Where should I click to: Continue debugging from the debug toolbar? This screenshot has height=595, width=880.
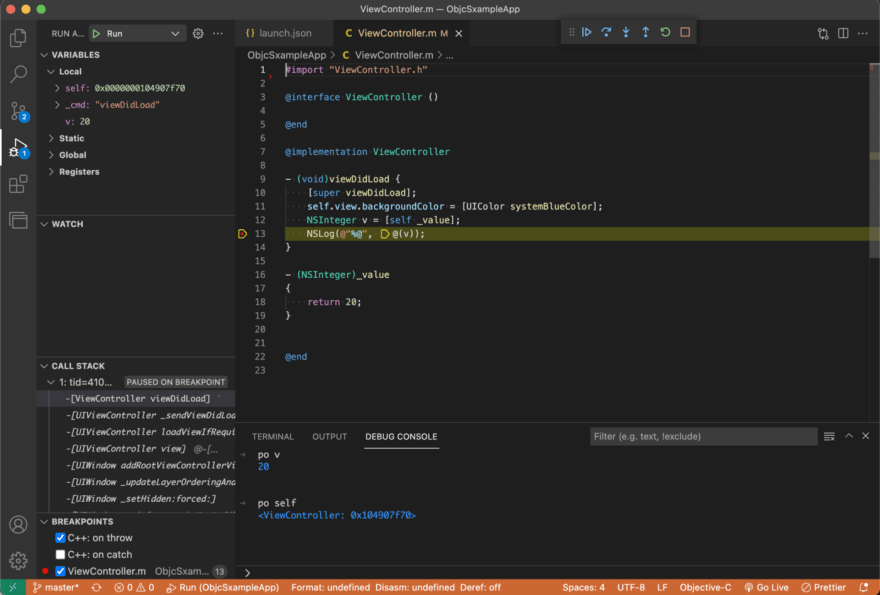tap(586, 32)
